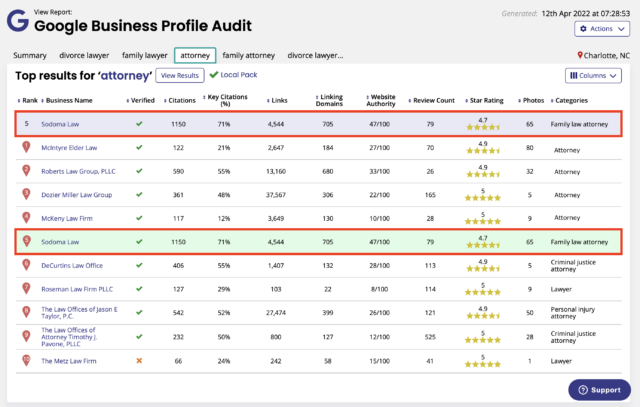Click the View Results button
The width and height of the screenshot is (640, 407).
(180, 75)
